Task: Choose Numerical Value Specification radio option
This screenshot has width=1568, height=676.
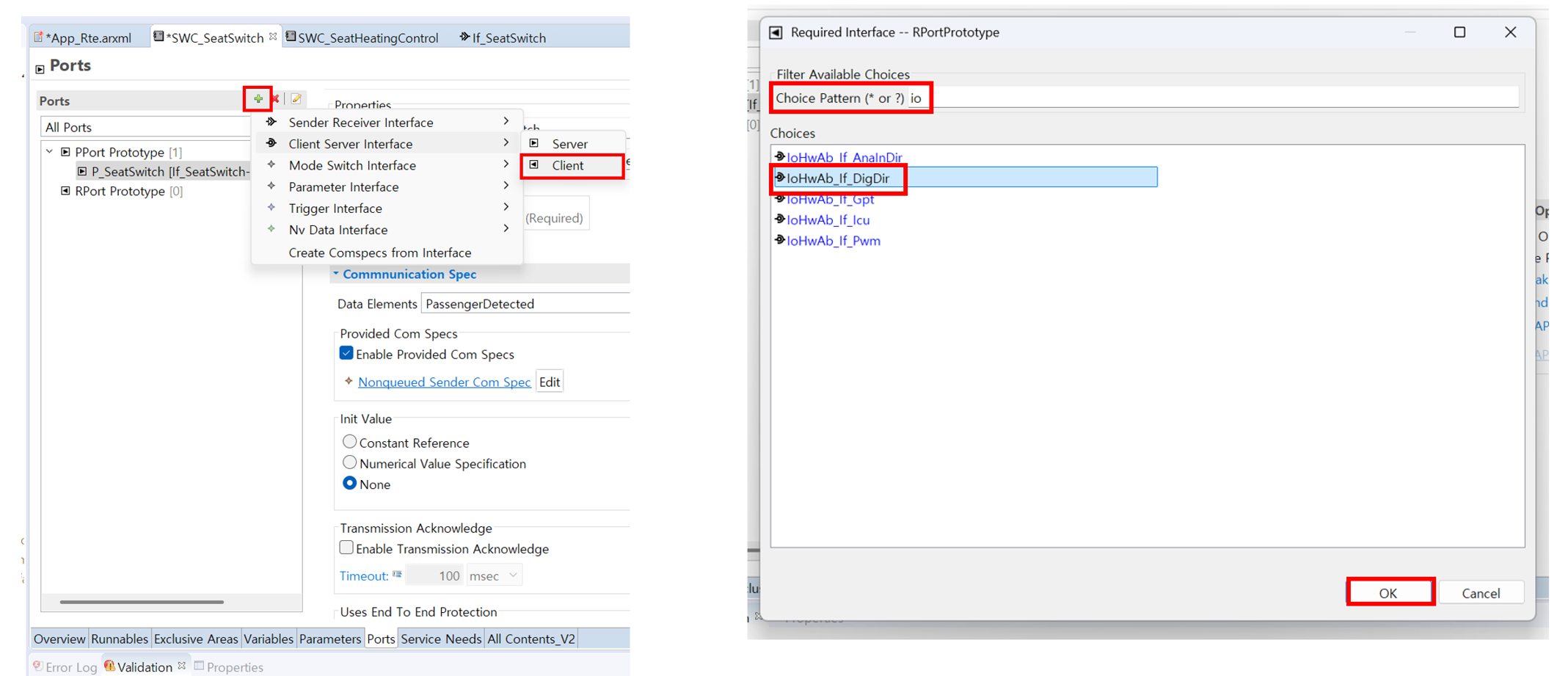Action: coord(350,463)
